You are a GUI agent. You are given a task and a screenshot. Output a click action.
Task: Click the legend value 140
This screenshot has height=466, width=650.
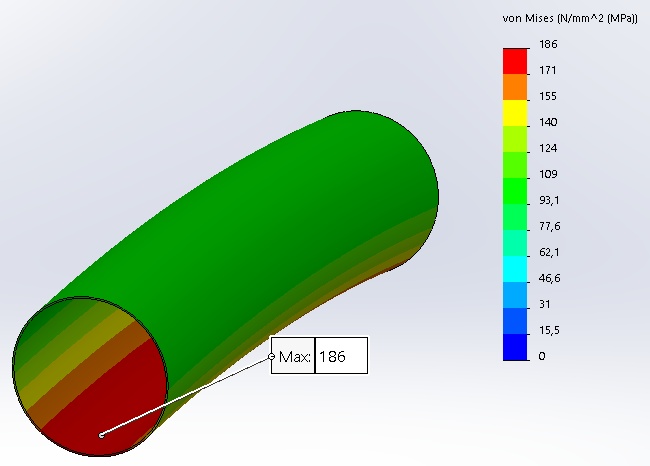click(548, 122)
